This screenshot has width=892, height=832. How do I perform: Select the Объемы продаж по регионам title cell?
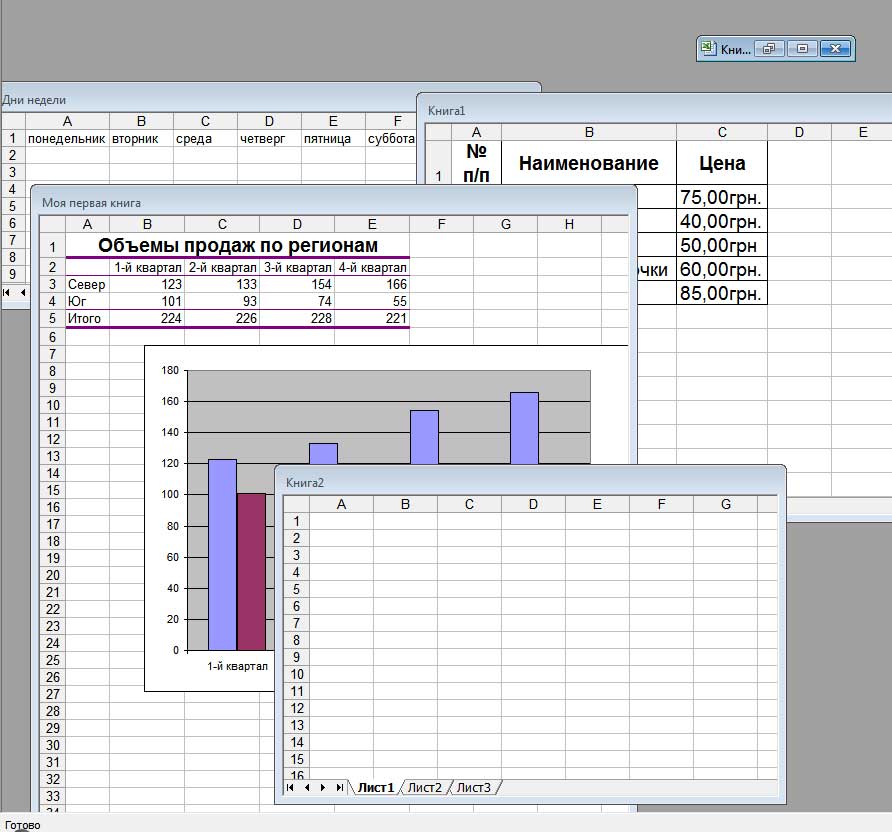tap(237, 245)
